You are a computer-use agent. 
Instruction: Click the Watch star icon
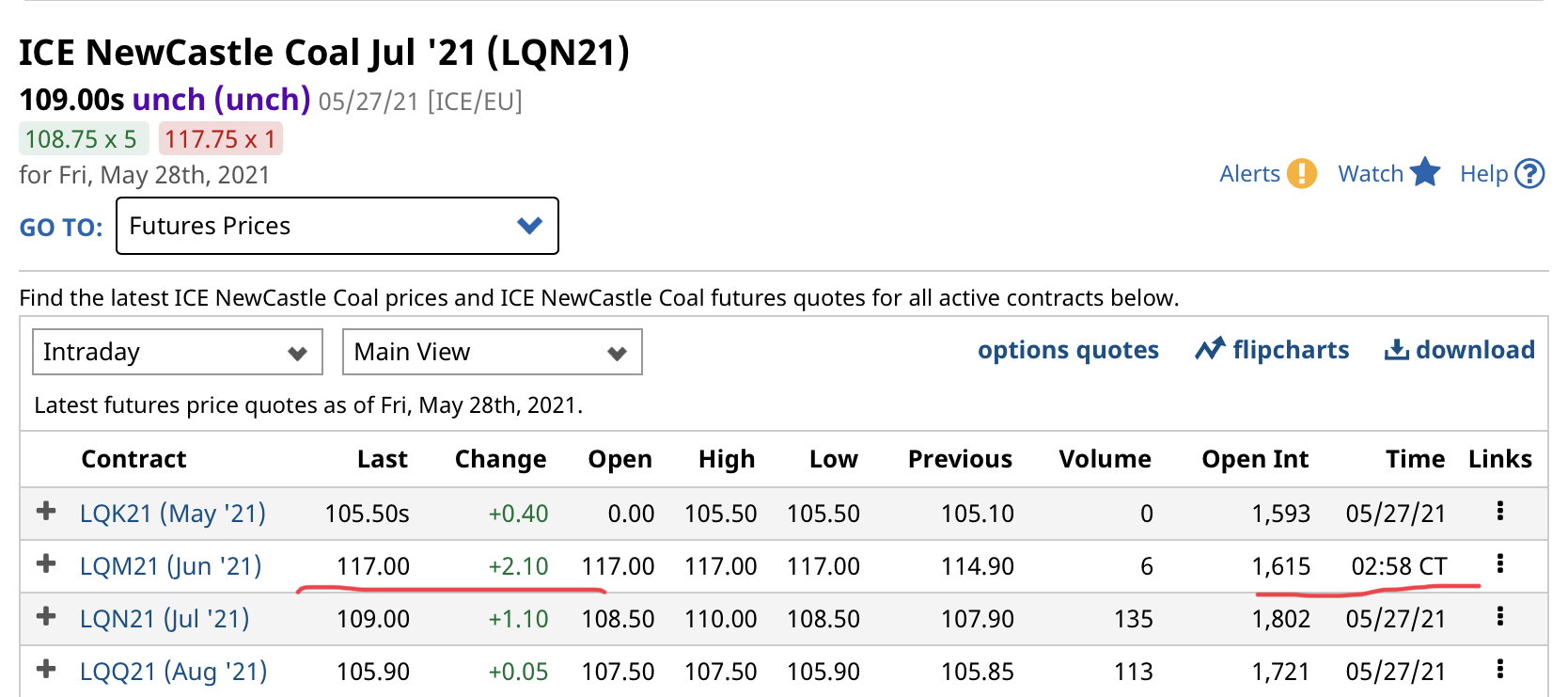(x=1425, y=172)
